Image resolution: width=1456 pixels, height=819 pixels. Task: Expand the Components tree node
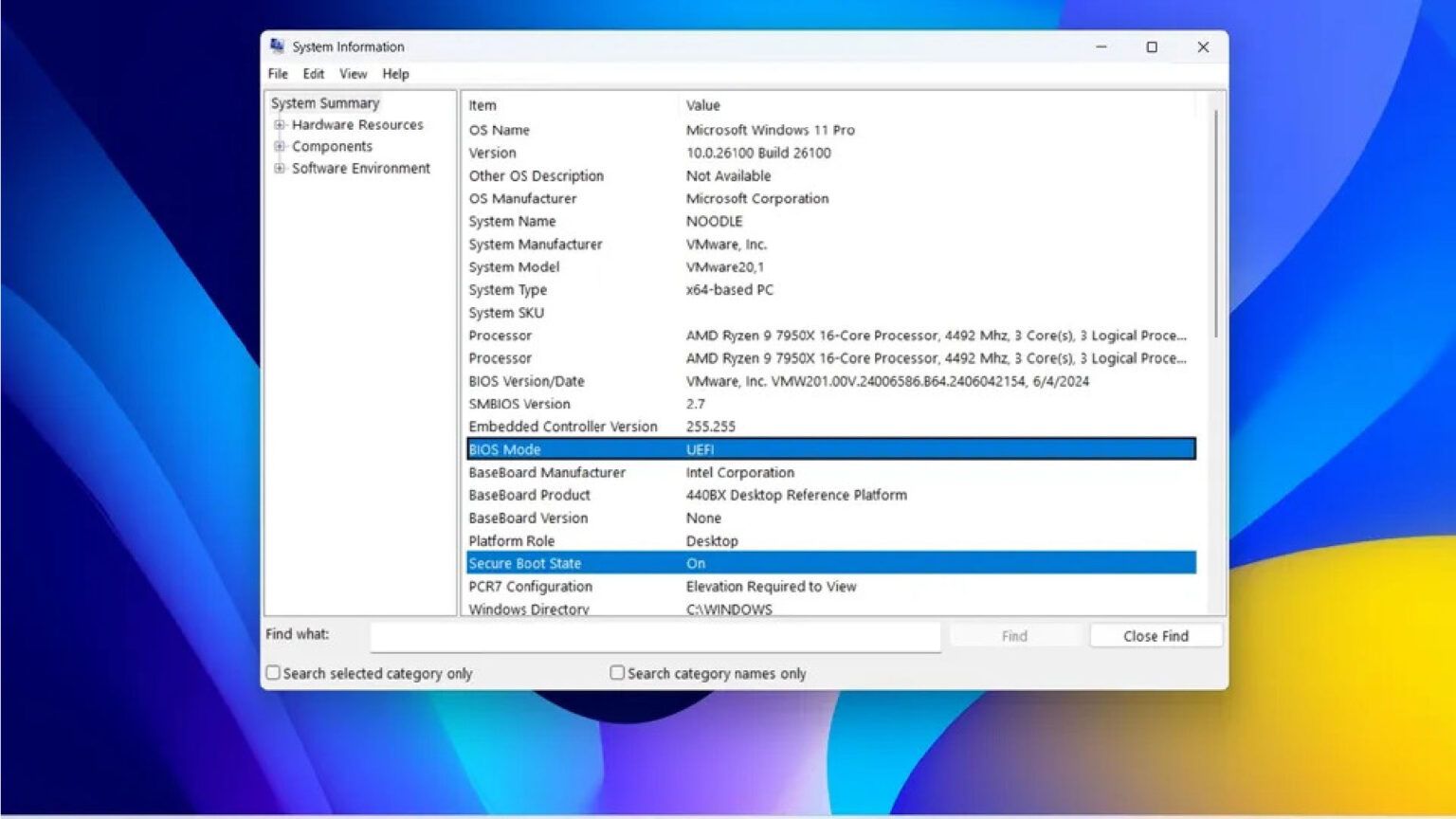pos(280,146)
